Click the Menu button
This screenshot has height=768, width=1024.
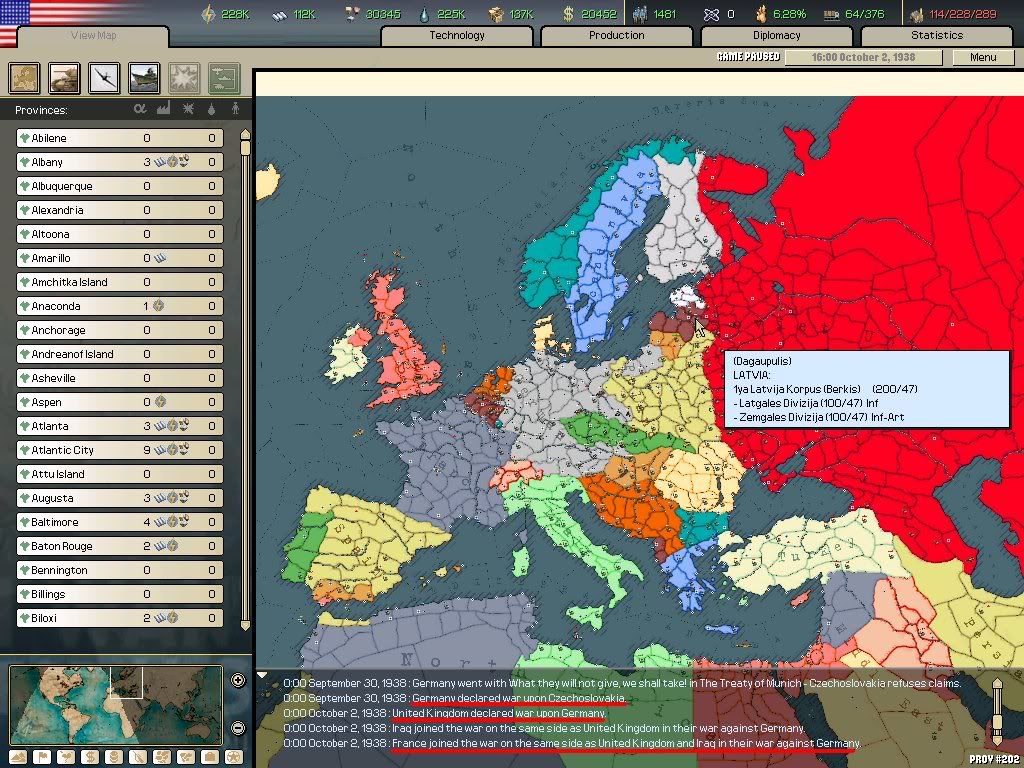click(983, 57)
